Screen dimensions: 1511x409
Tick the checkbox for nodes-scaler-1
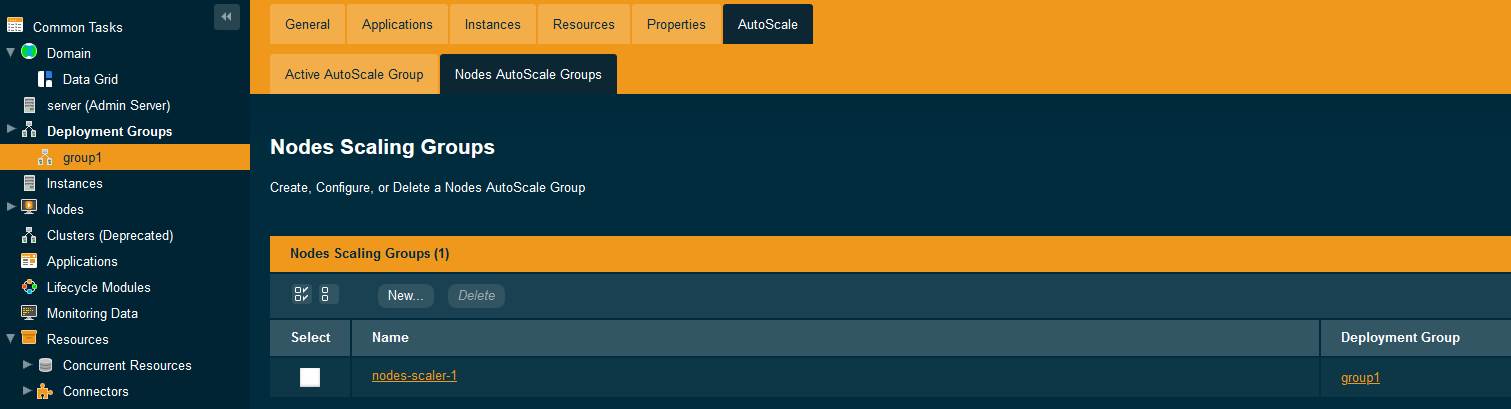pos(310,377)
